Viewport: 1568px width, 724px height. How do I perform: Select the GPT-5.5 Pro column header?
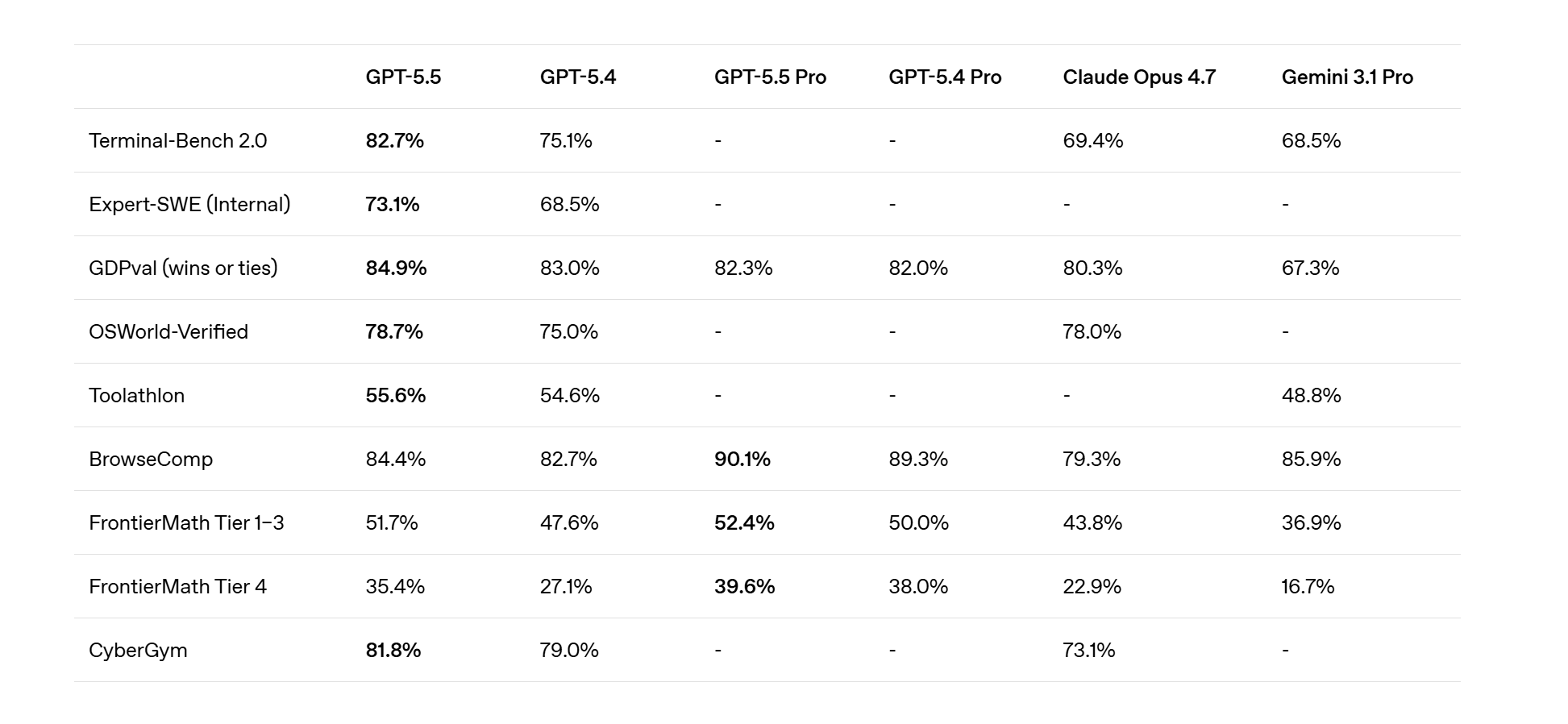(x=770, y=77)
